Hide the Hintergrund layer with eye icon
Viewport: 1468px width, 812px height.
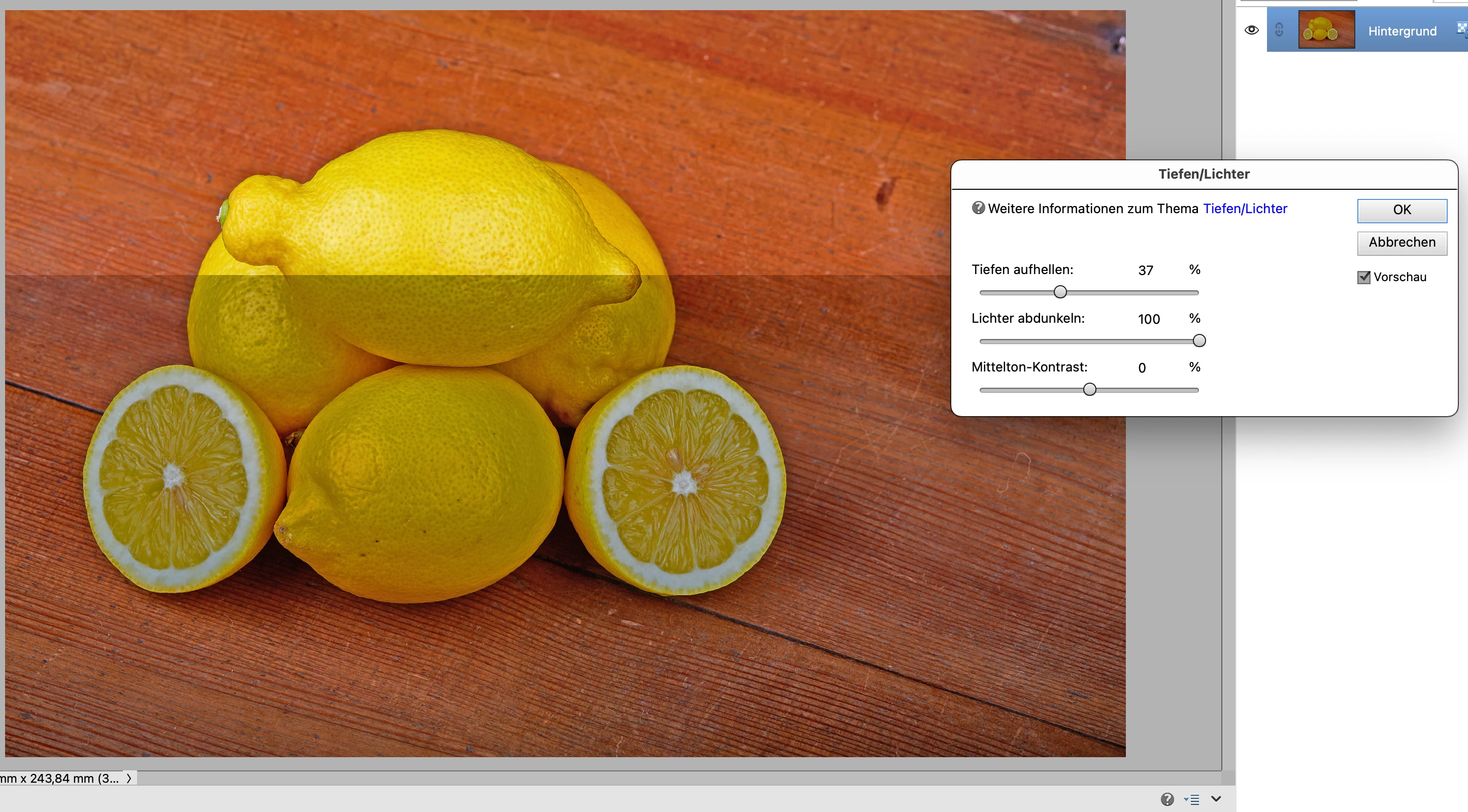tap(1251, 29)
